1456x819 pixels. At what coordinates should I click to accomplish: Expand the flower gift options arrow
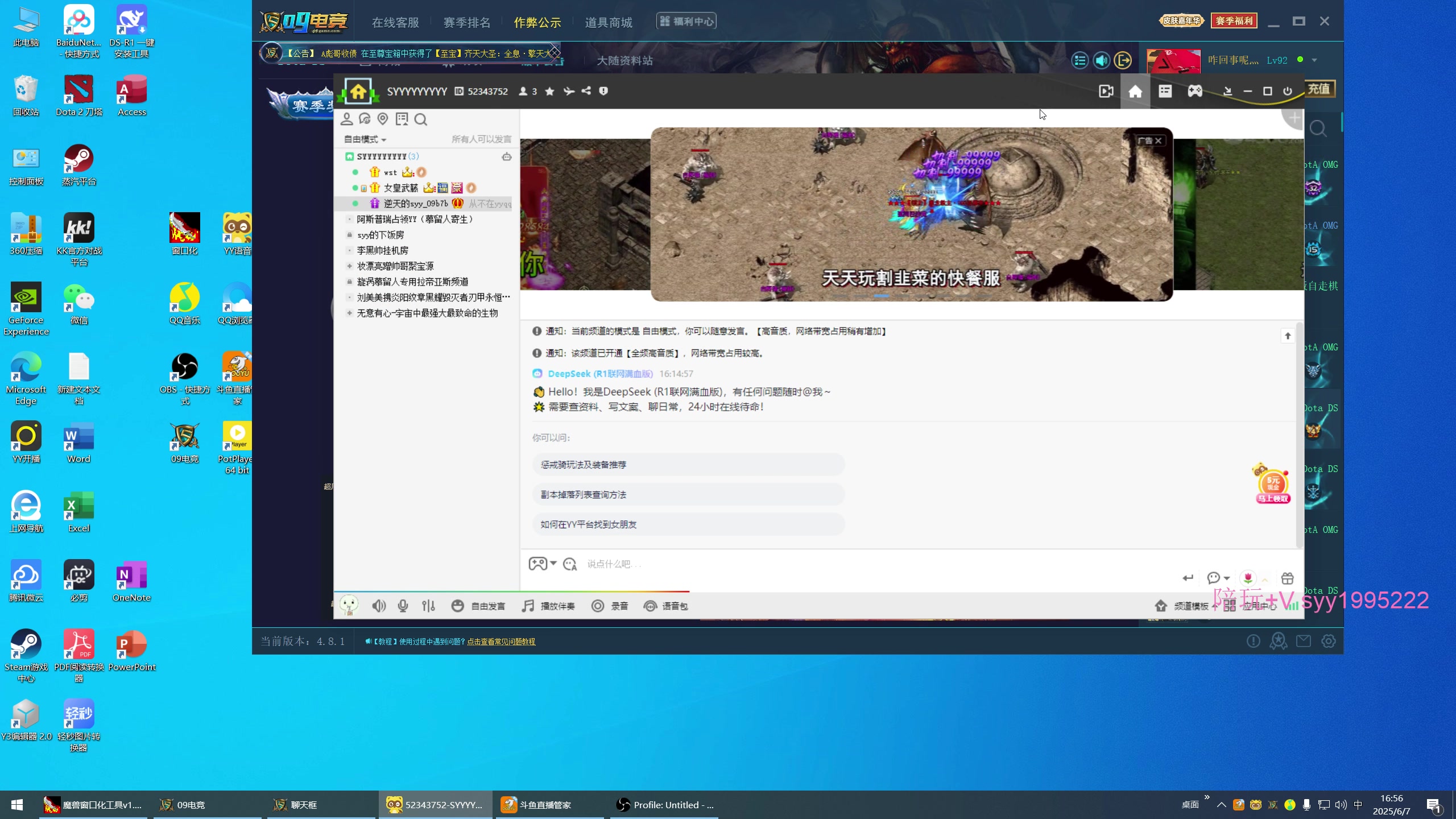tap(1265, 579)
